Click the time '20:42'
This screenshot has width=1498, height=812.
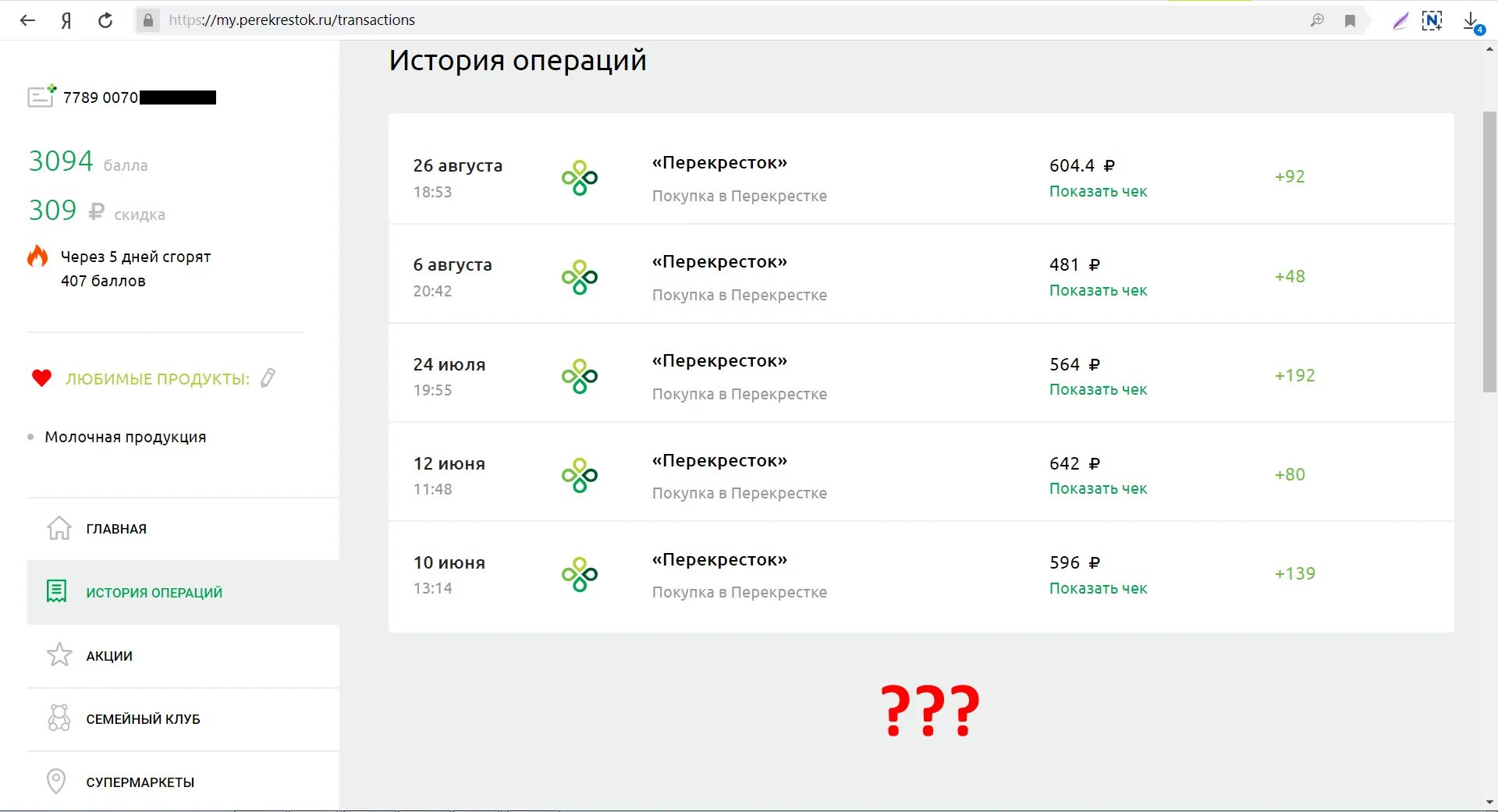pyautogui.click(x=433, y=291)
